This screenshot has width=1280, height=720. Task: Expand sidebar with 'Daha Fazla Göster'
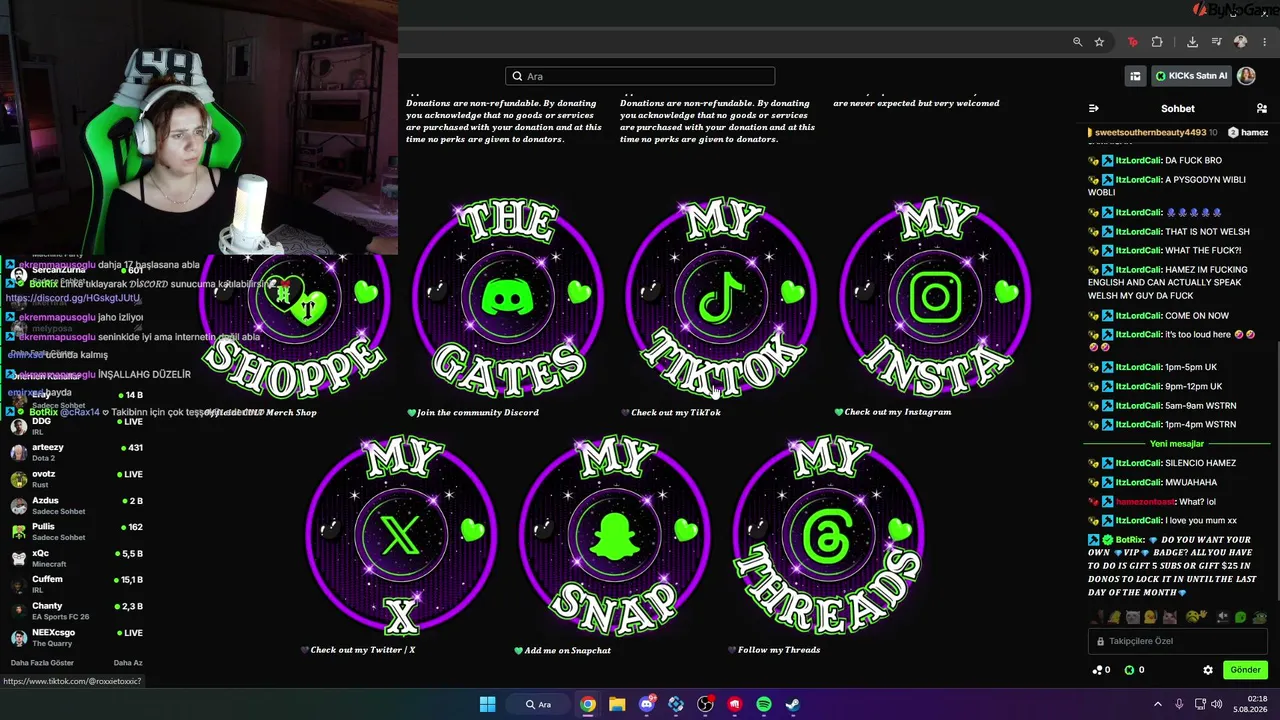[x=42, y=663]
